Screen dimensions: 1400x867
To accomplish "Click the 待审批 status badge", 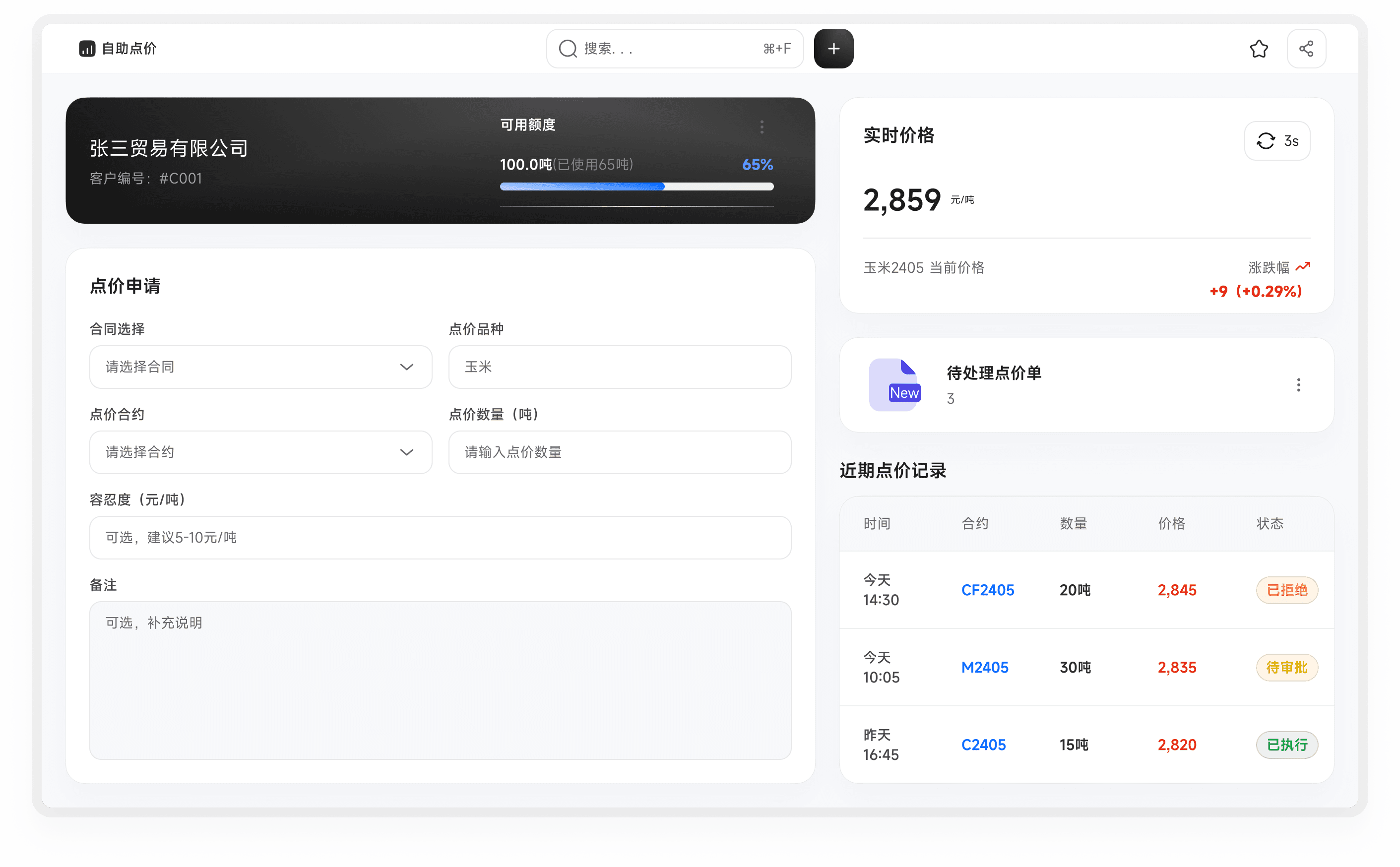I will click(1286, 668).
